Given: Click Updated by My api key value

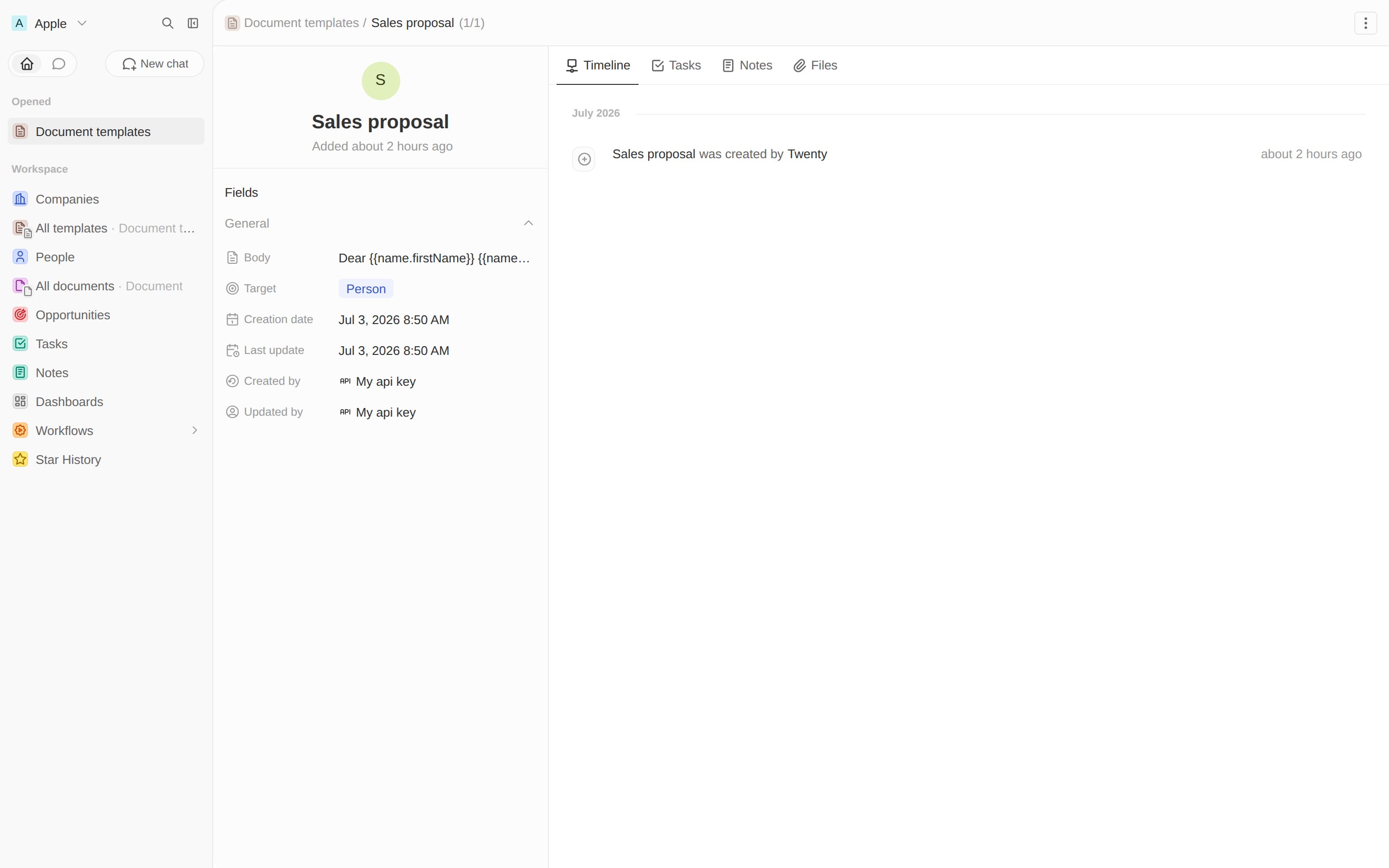Looking at the screenshot, I should (x=378, y=413).
